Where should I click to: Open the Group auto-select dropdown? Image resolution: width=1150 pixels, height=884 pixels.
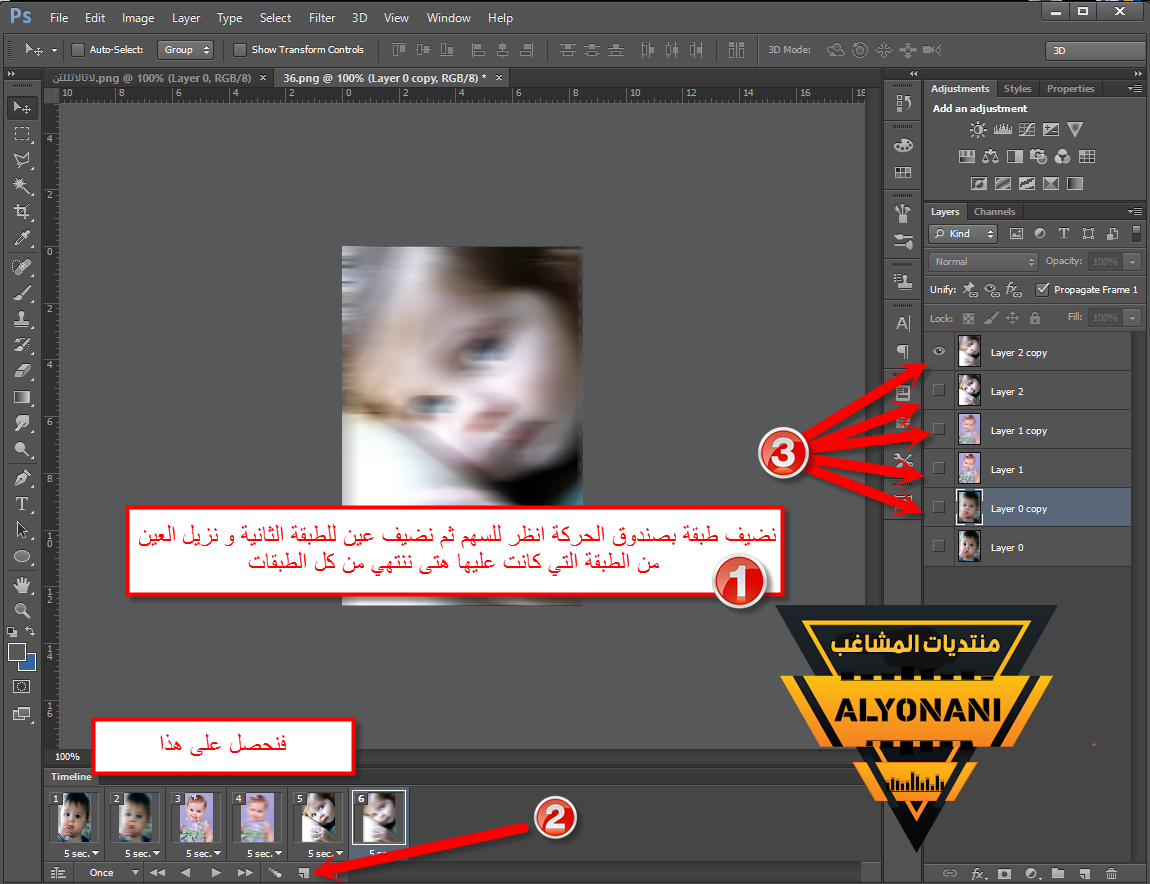(x=187, y=50)
